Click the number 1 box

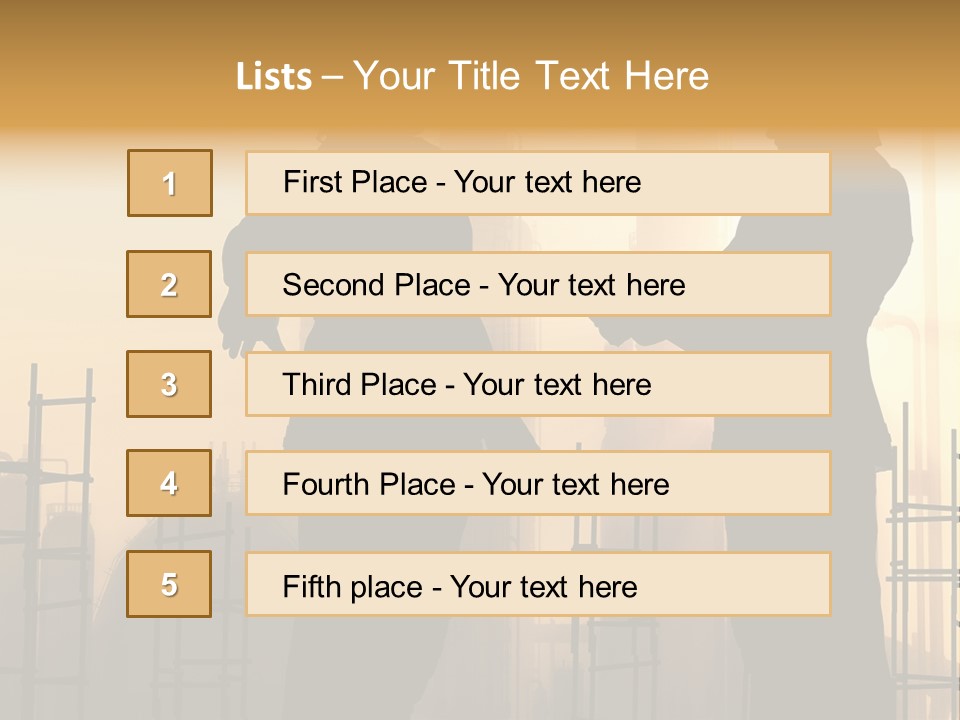coord(170,183)
